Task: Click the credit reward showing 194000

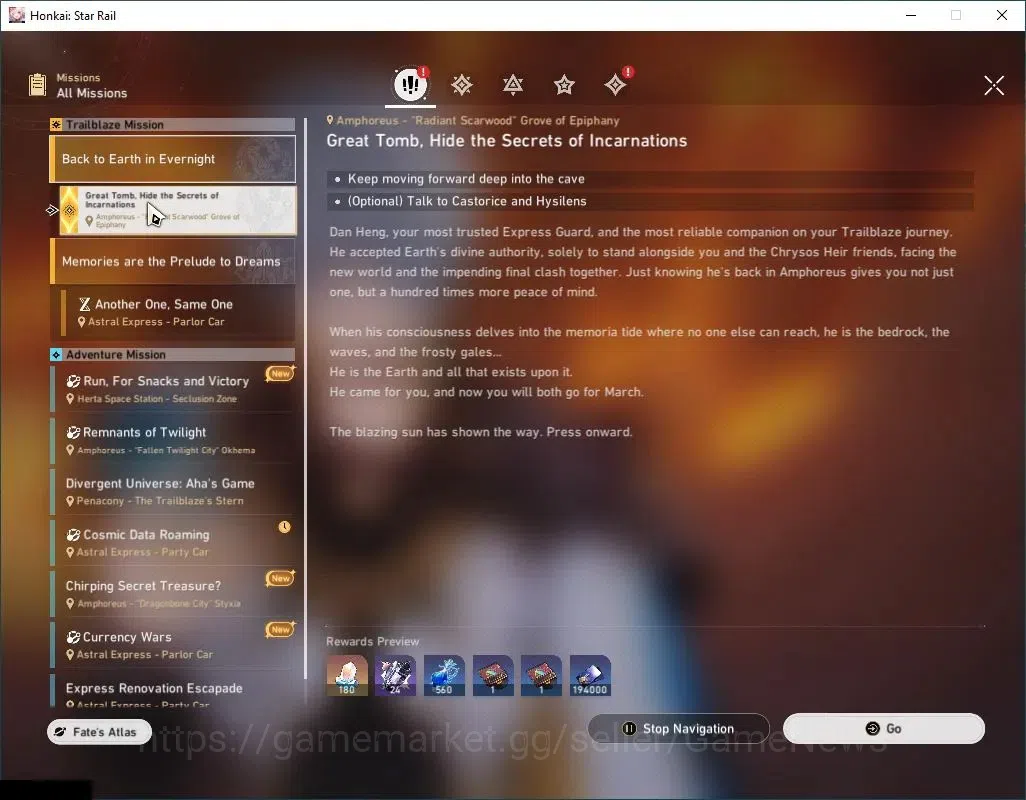Action: [590, 675]
